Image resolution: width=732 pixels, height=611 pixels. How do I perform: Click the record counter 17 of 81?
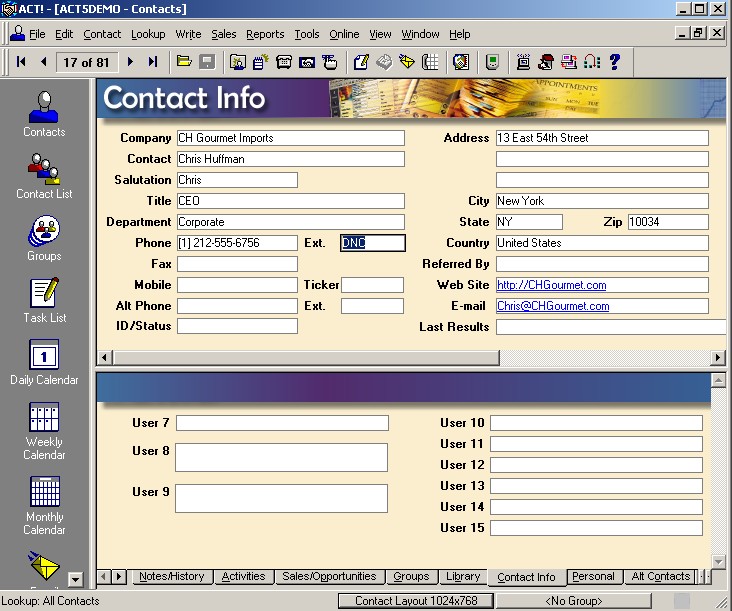pos(86,62)
